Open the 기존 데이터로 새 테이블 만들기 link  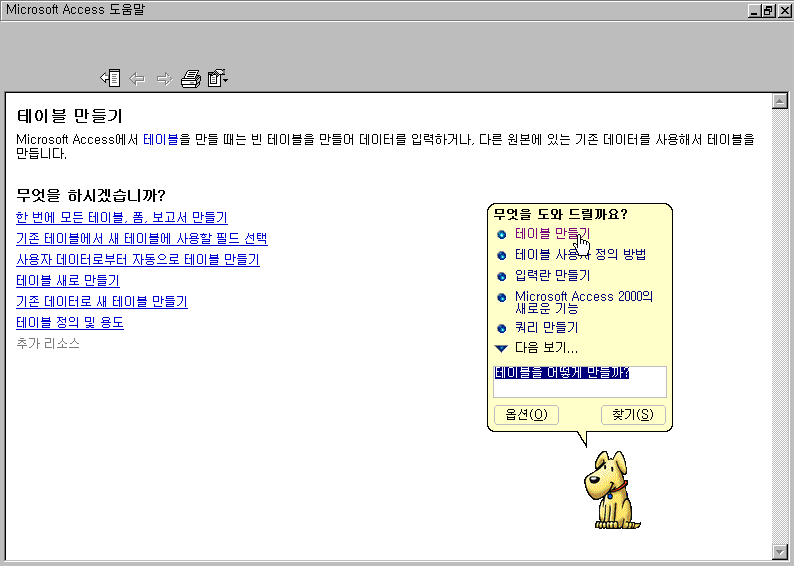102,302
